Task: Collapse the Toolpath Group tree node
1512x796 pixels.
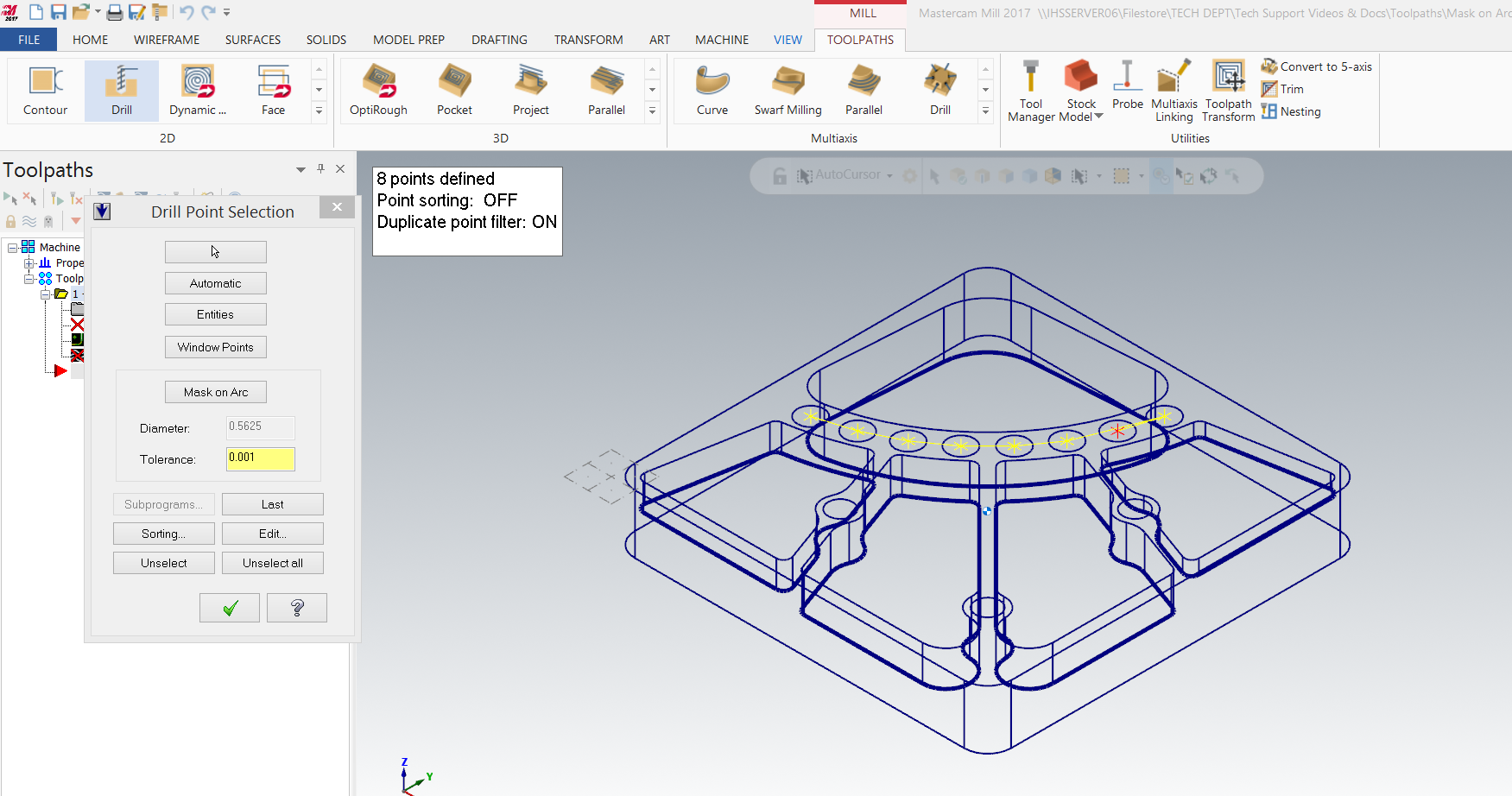Action: click(x=28, y=279)
